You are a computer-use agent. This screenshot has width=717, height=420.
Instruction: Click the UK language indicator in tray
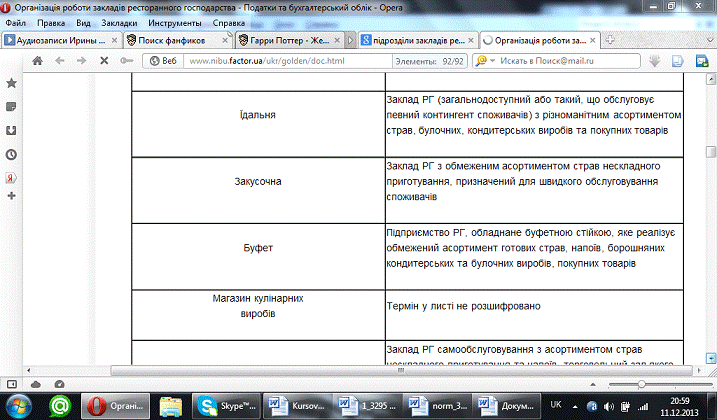(556, 405)
